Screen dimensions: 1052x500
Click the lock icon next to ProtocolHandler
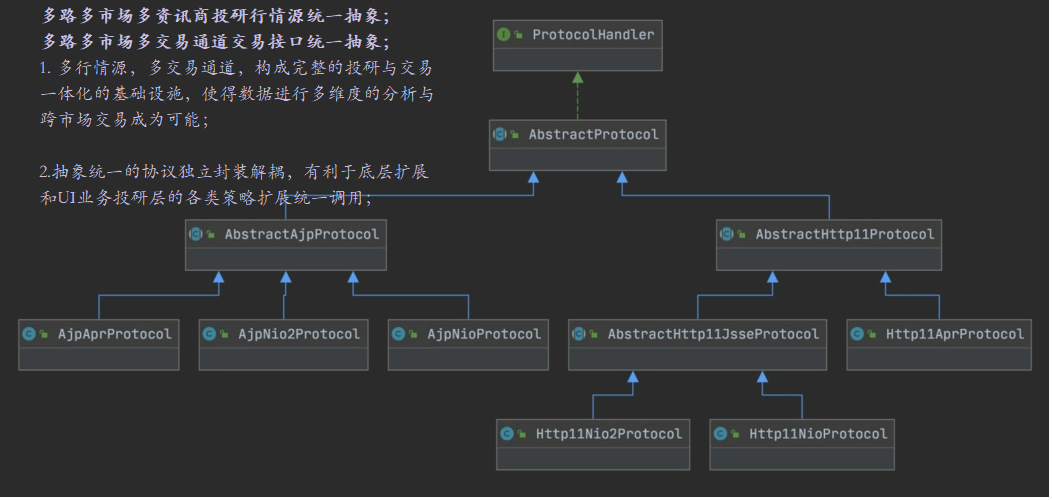(x=519, y=35)
